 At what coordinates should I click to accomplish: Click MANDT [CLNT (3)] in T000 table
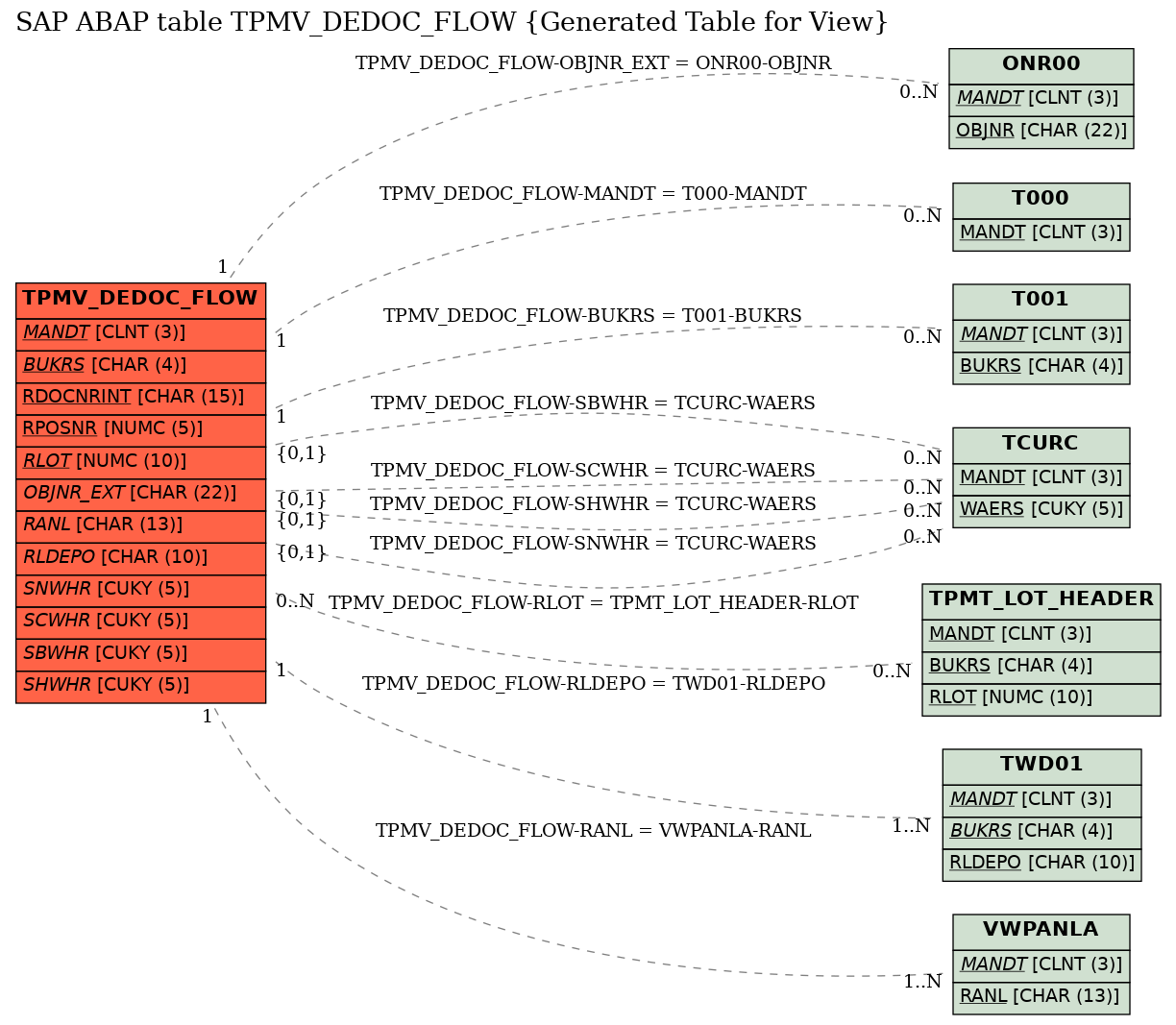(x=1041, y=233)
